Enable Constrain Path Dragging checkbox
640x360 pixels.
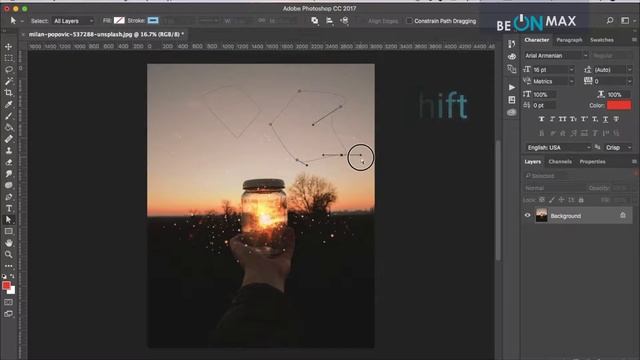pos(409,21)
